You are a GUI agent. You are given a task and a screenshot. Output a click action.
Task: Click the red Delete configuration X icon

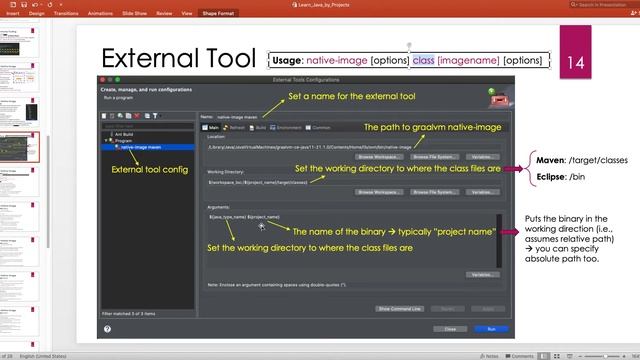coord(137,116)
